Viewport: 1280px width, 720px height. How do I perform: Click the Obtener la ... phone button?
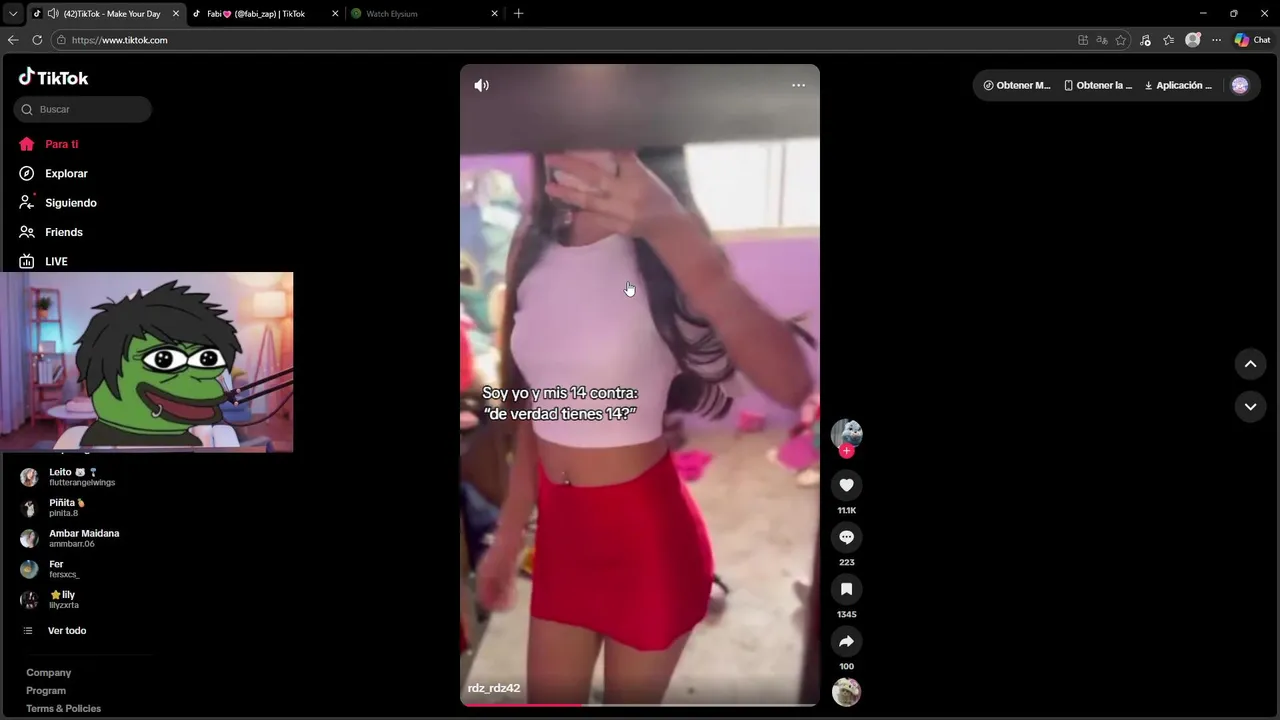click(x=1098, y=85)
